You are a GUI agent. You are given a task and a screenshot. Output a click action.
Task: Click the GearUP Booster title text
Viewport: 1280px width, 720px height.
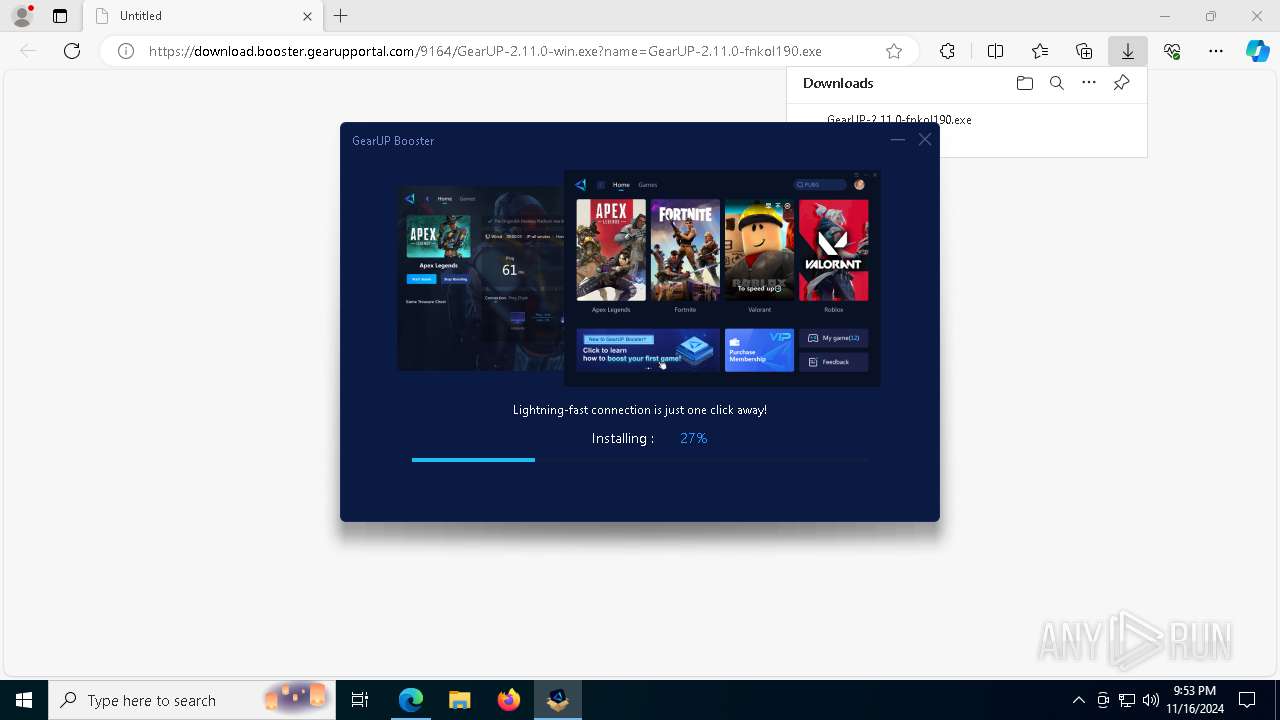click(393, 141)
